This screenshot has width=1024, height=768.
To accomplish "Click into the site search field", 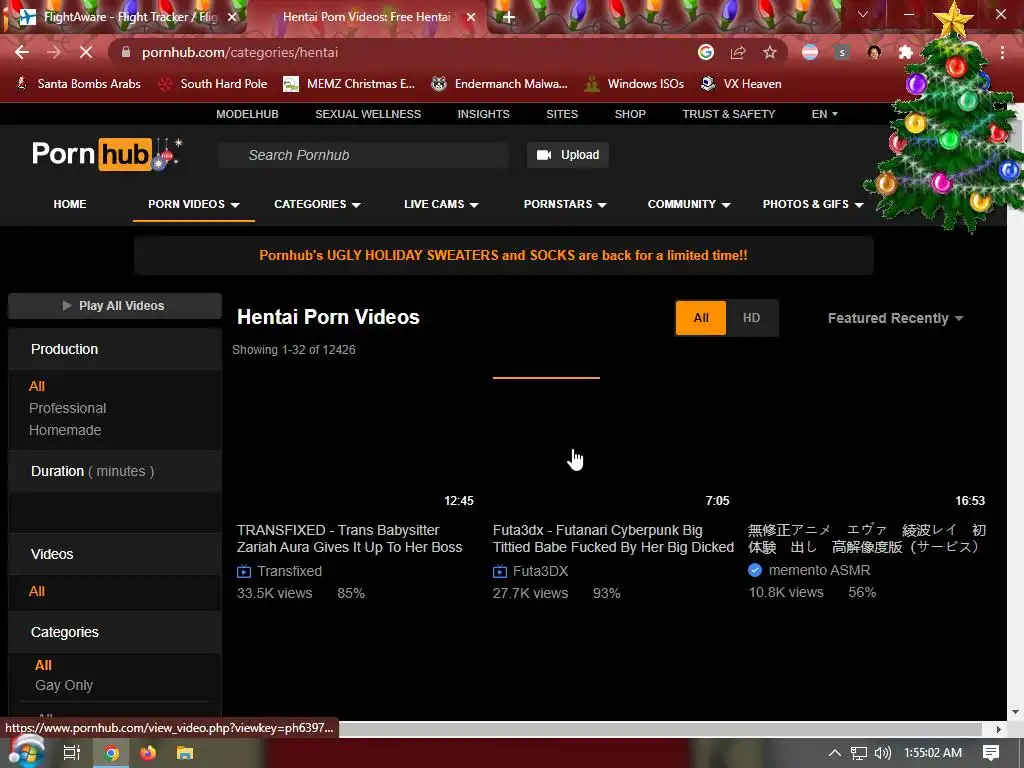I will pos(363,155).
